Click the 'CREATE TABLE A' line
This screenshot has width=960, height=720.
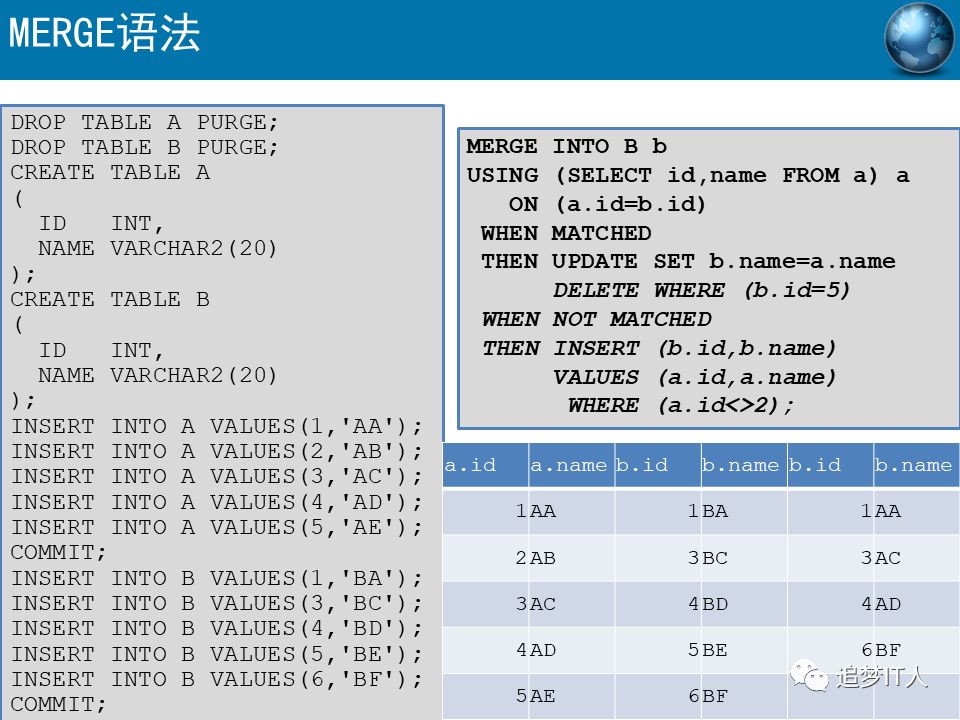(x=110, y=173)
